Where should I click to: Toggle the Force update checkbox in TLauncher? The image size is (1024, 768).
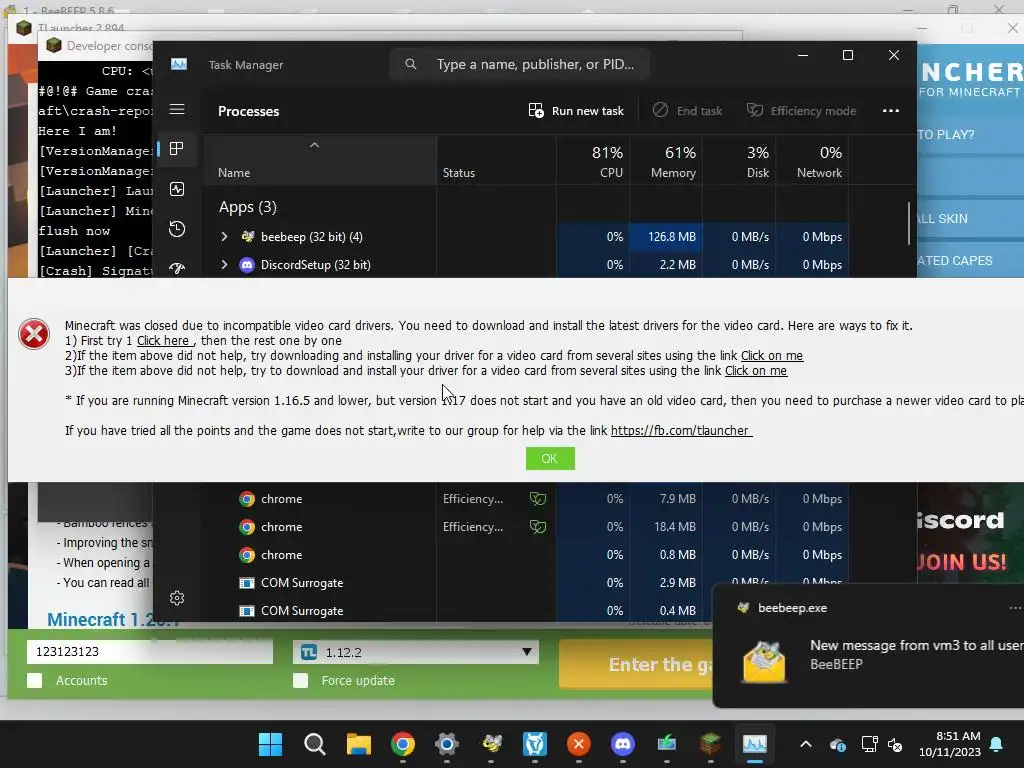coord(300,680)
